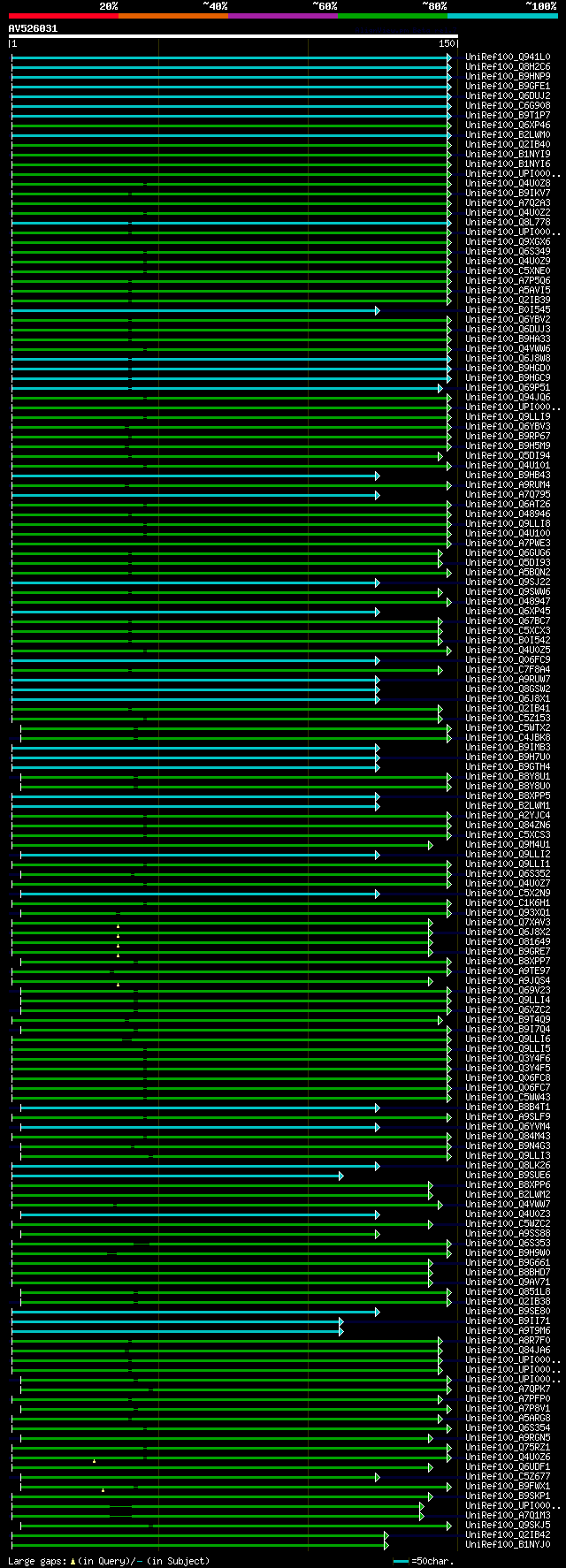This screenshot has height=1568, width=566.
Task: Select hit UniRef100_A5BQN2
Action: (508, 573)
